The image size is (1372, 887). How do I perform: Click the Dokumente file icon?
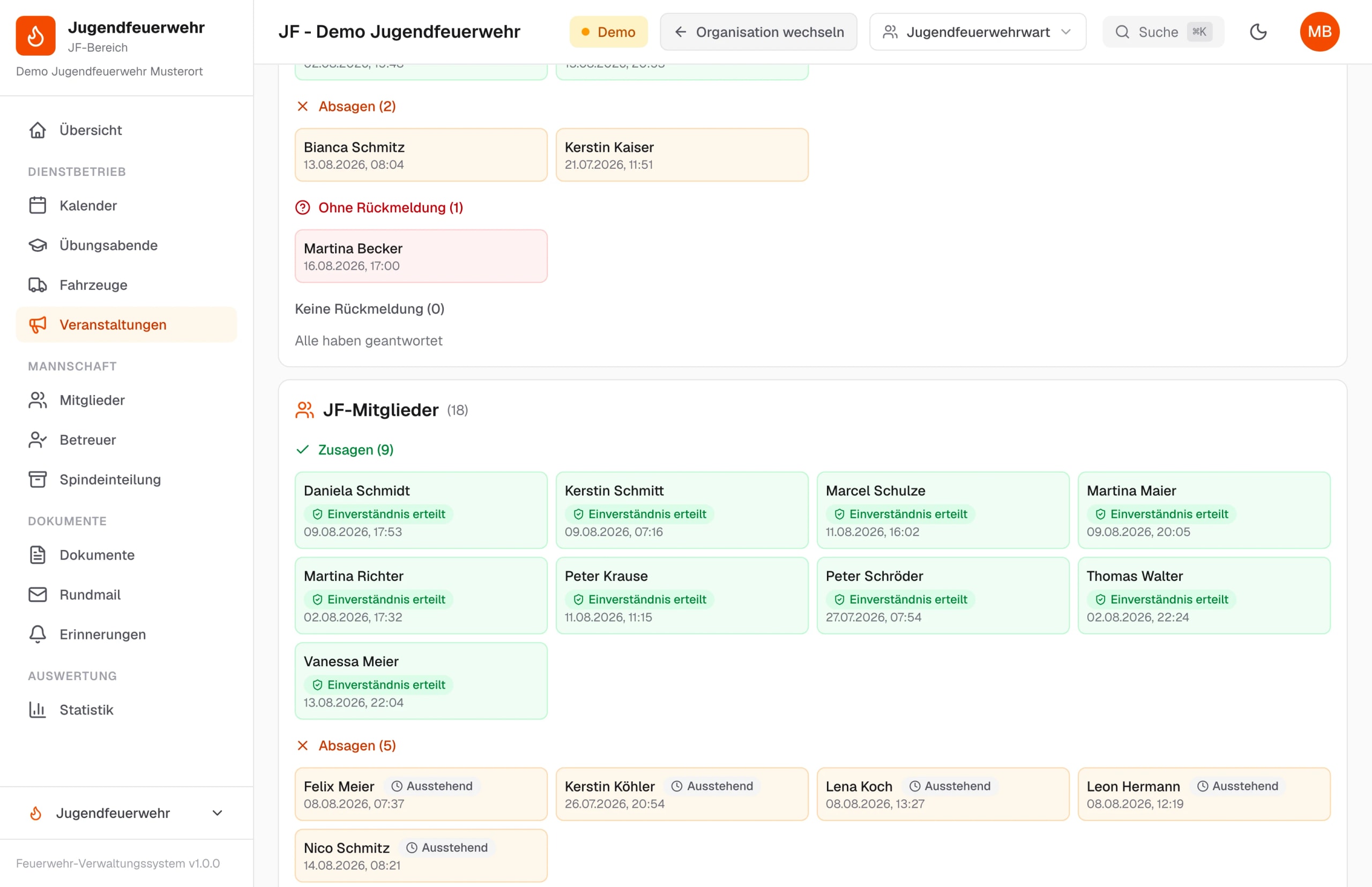[38, 555]
